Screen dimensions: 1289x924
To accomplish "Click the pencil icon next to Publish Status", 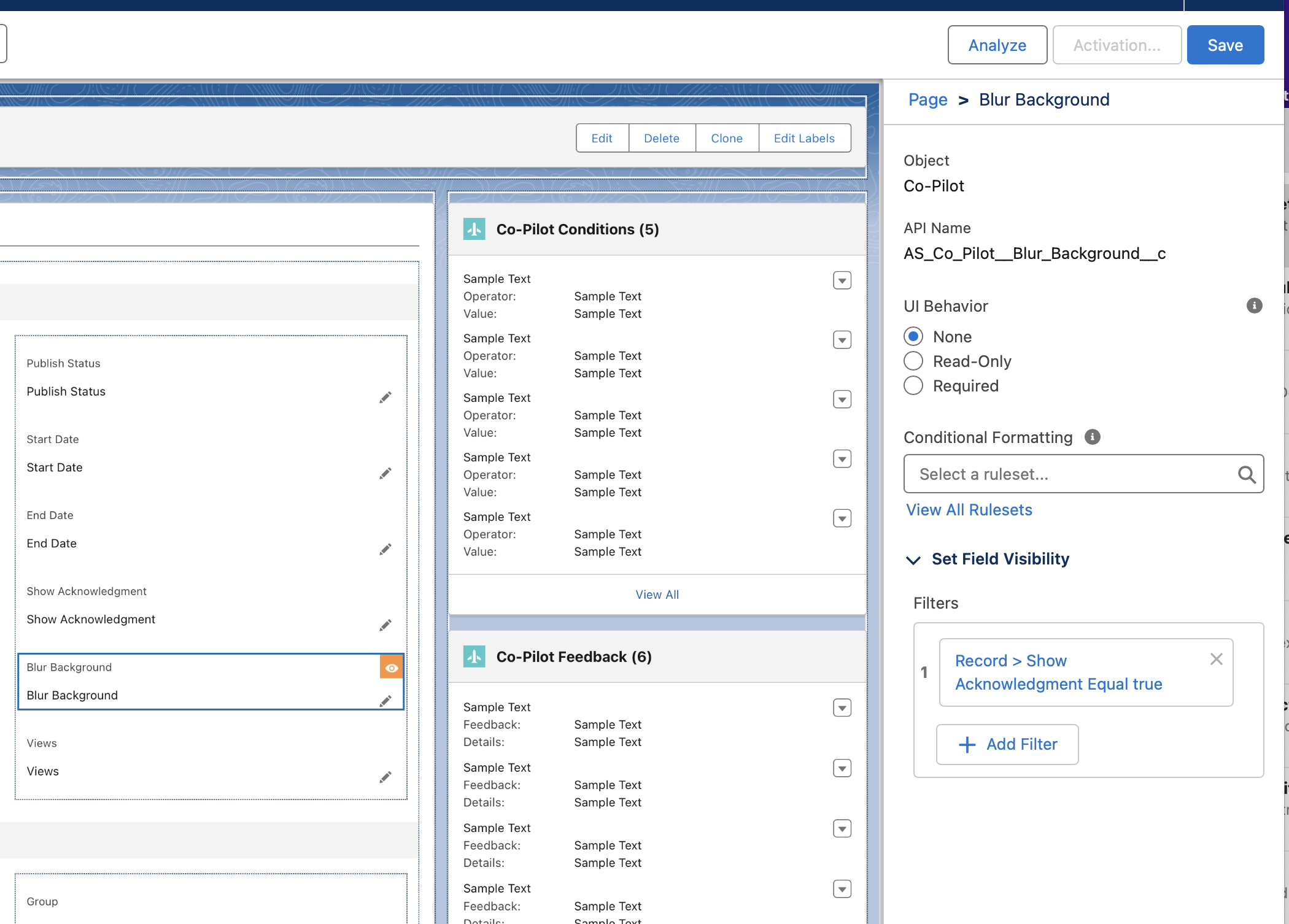I will point(385,398).
